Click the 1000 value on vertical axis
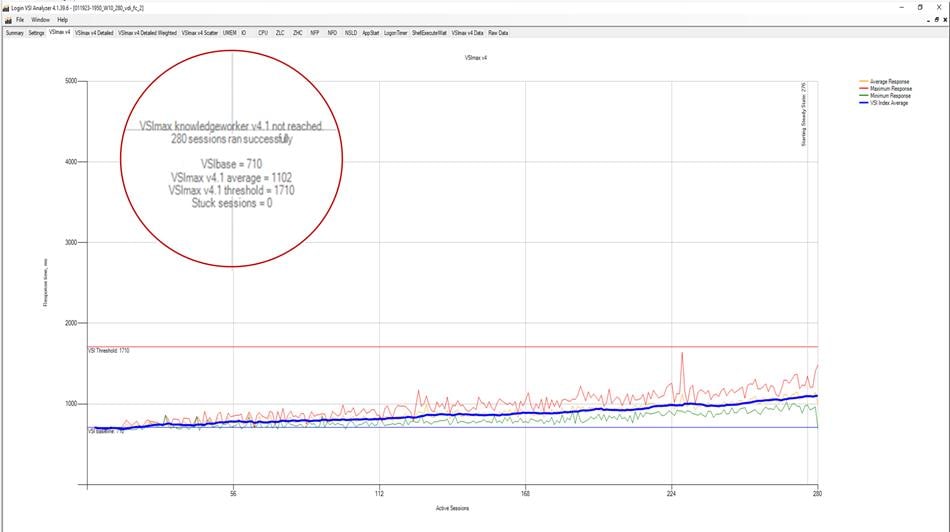The image size is (950, 532). 71,404
